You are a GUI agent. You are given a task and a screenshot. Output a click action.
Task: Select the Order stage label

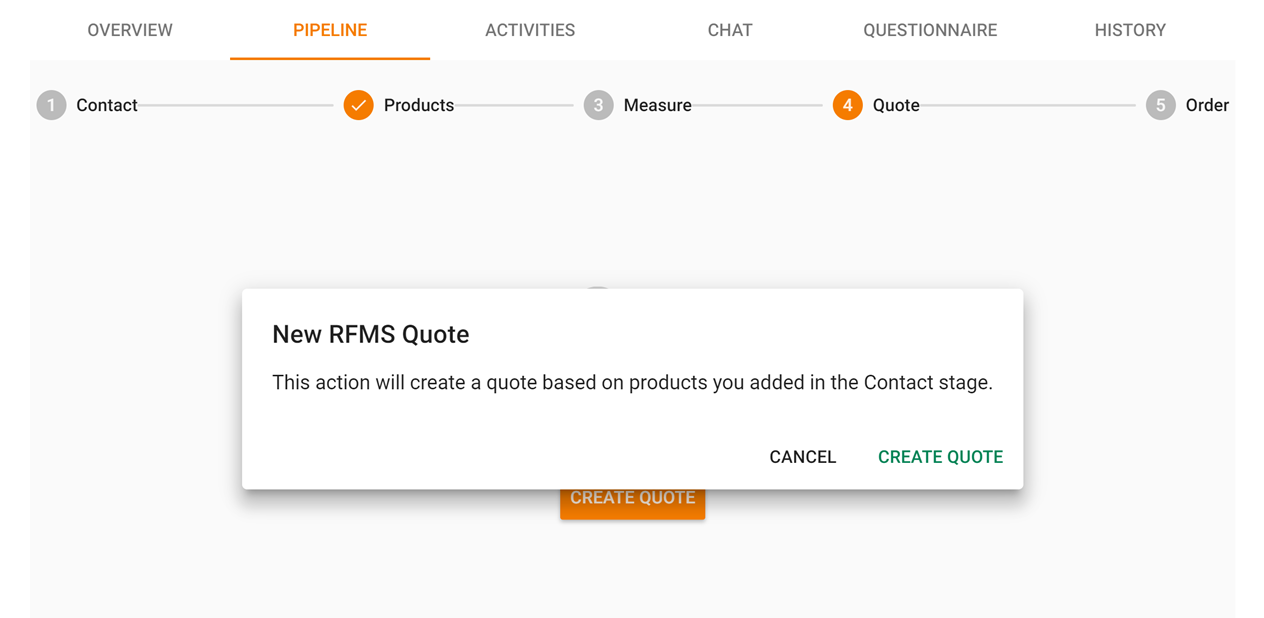(x=1207, y=105)
